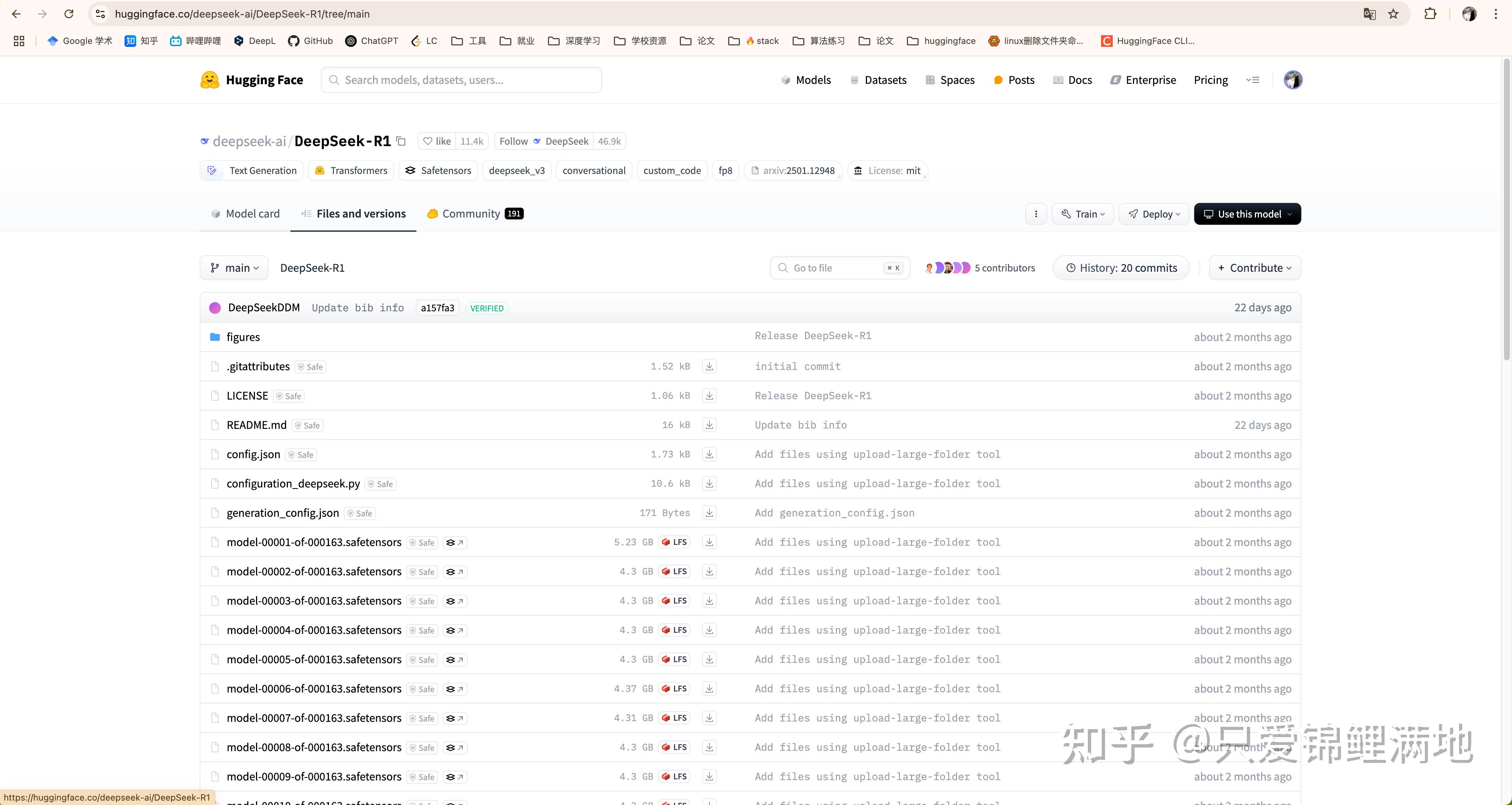This screenshot has width=1512, height=805.
Task: Bookmark the page via the star icon
Action: [x=1393, y=14]
